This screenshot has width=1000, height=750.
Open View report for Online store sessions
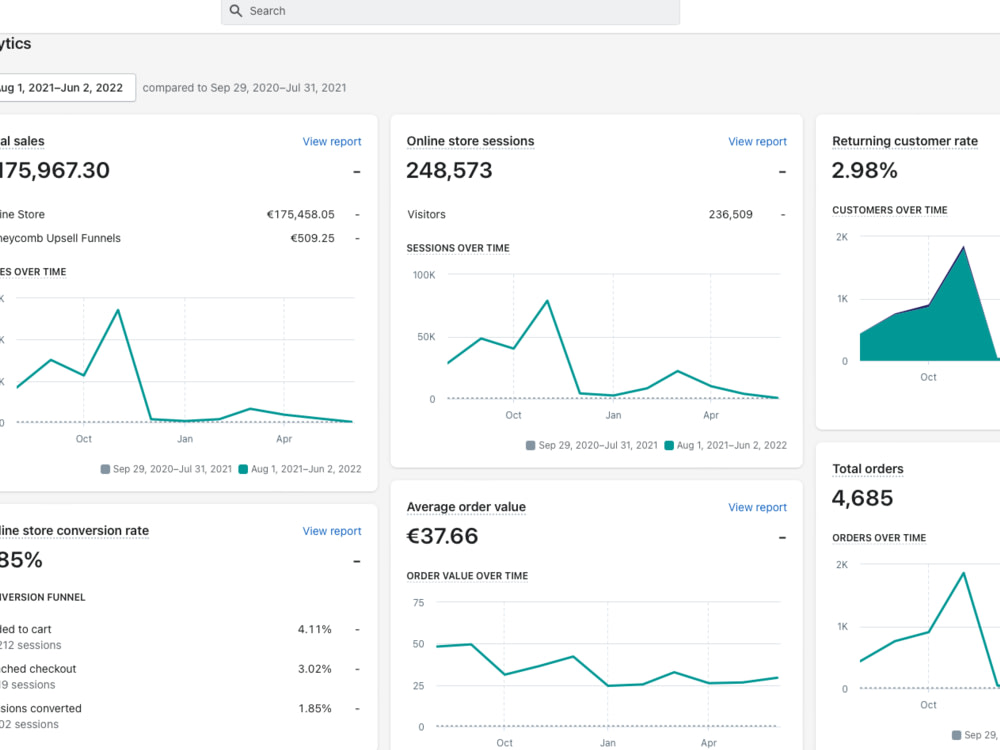757,142
